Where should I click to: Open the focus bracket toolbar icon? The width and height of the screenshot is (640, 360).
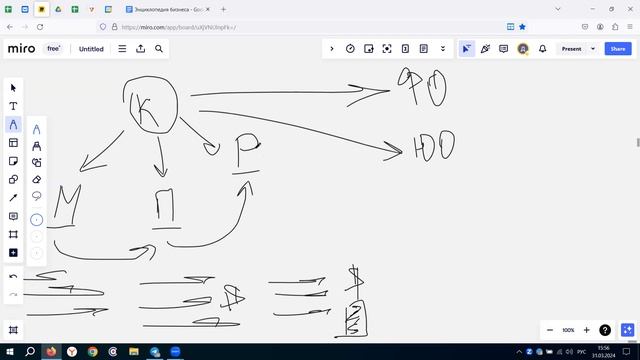pos(387,49)
